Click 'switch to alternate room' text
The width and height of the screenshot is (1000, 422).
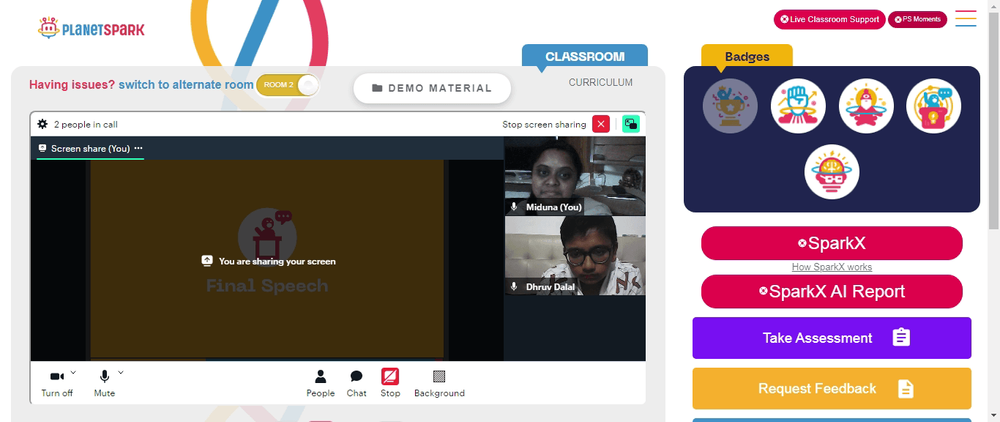tap(186, 85)
